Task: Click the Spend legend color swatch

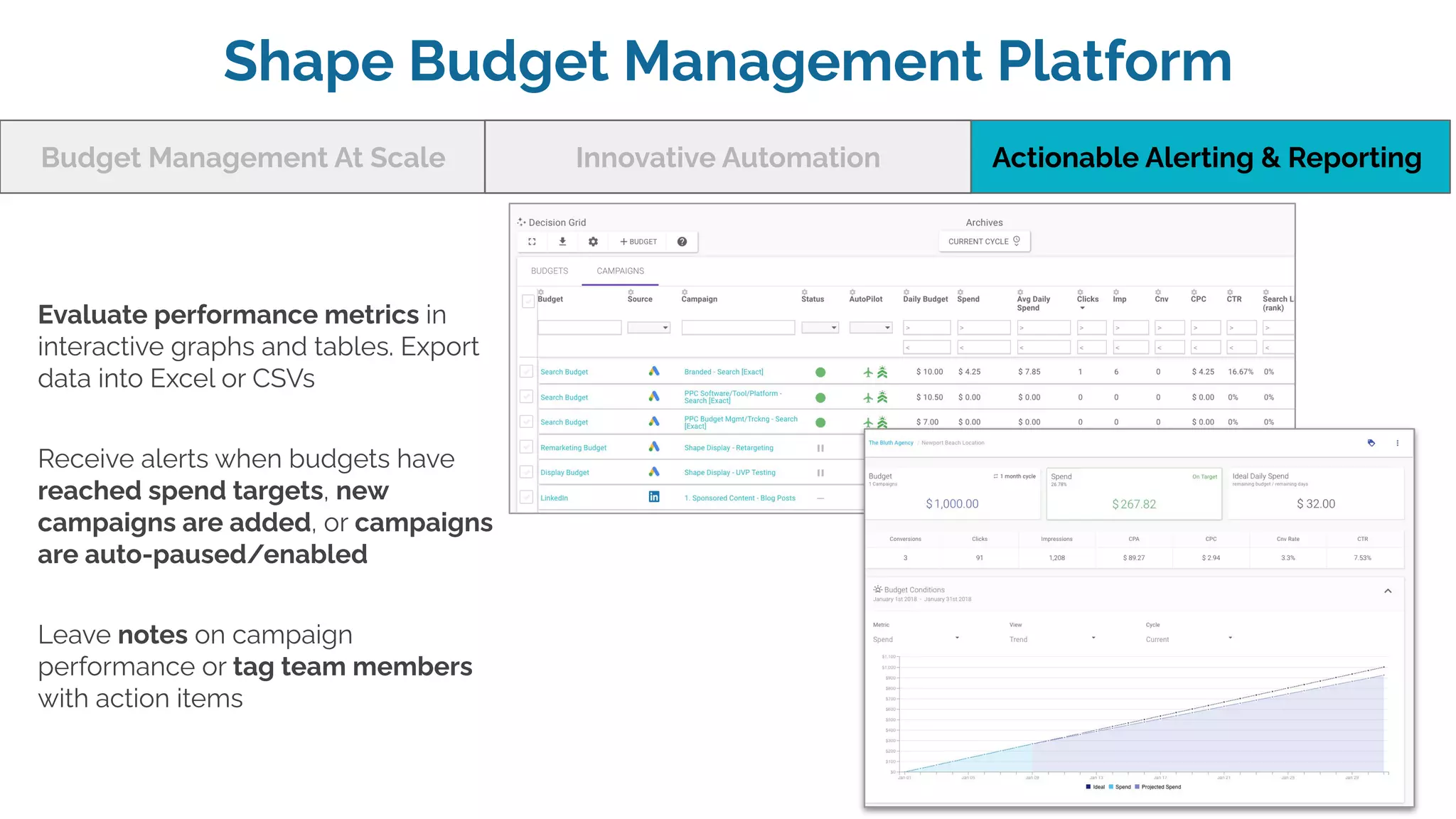Action: click(x=1111, y=787)
